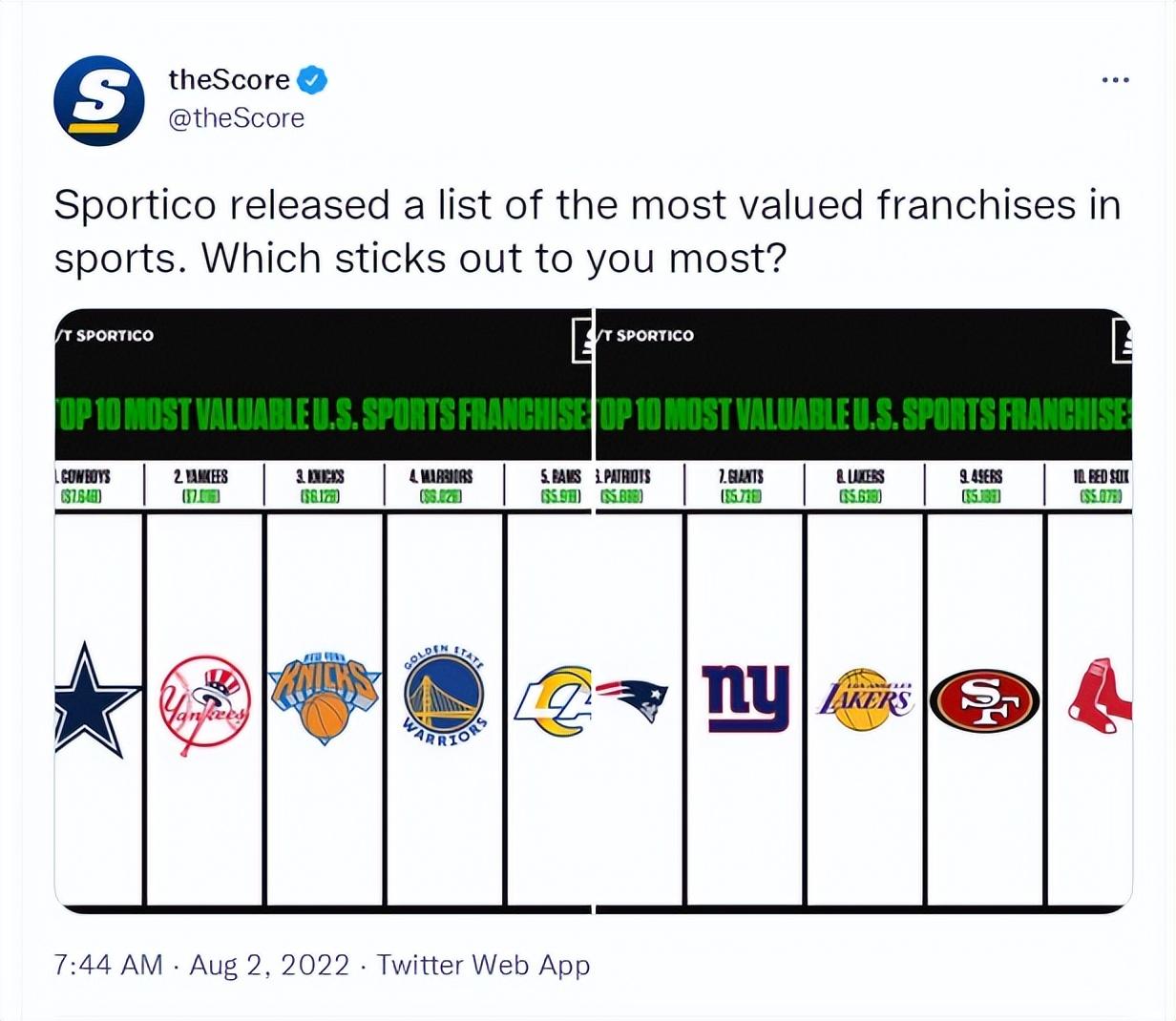Viewport: 1176px width, 1021px height.
Task: Select the San Francisco 49ers logo
Action: tap(984, 700)
